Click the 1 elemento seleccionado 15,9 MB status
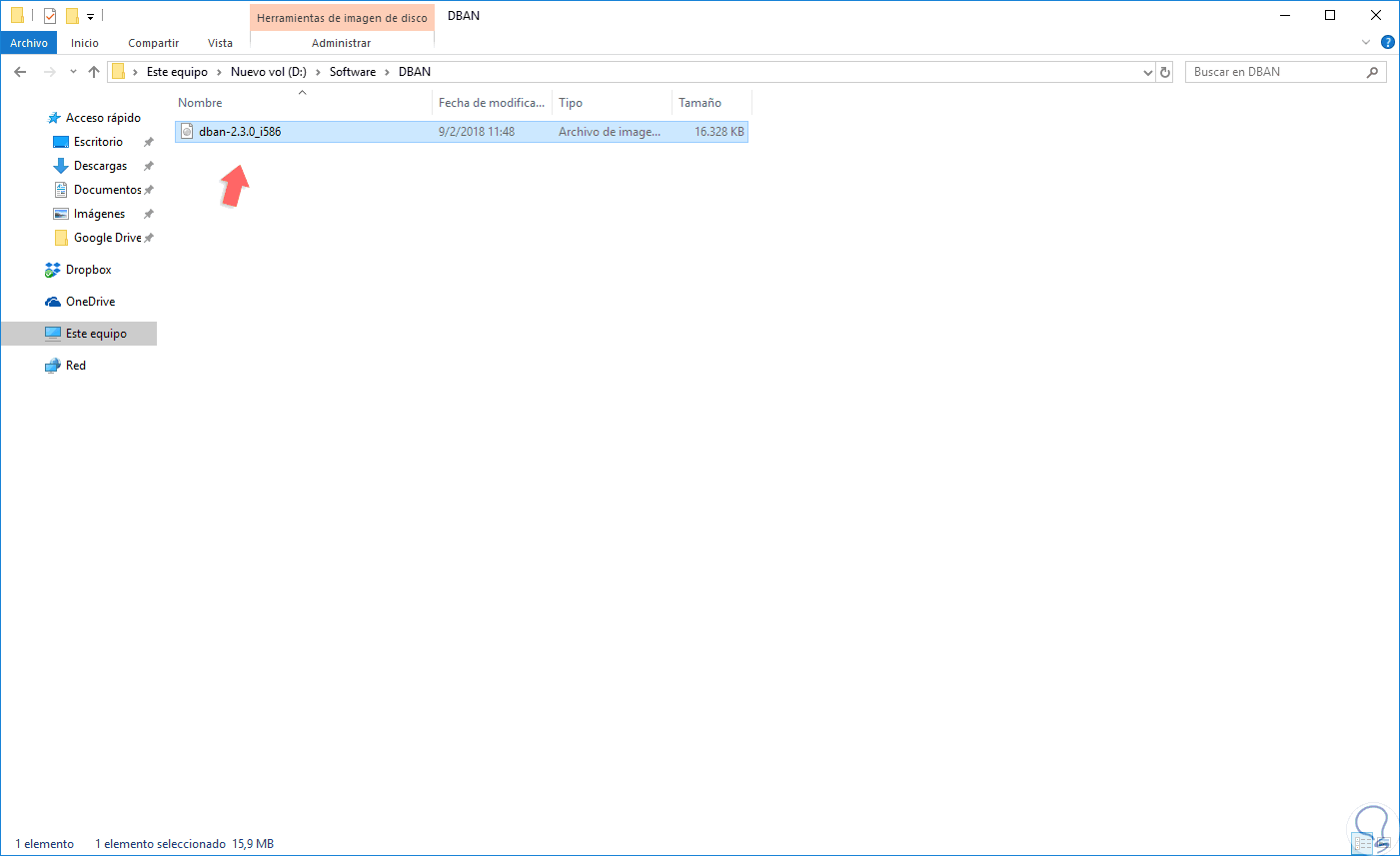The height and width of the screenshot is (856, 1400). pos(184,844)
